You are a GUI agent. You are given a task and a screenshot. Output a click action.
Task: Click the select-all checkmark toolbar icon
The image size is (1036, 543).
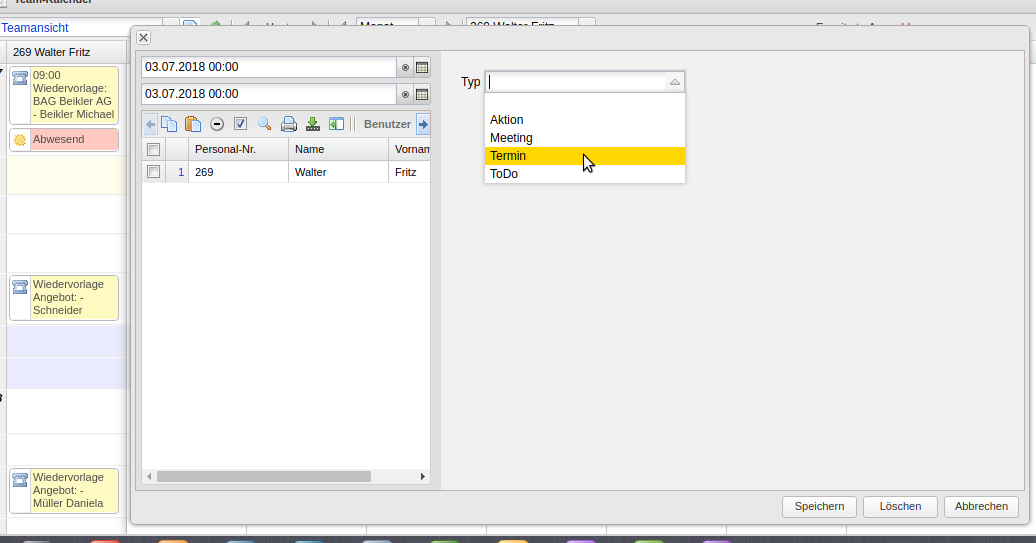coord(241,124)
